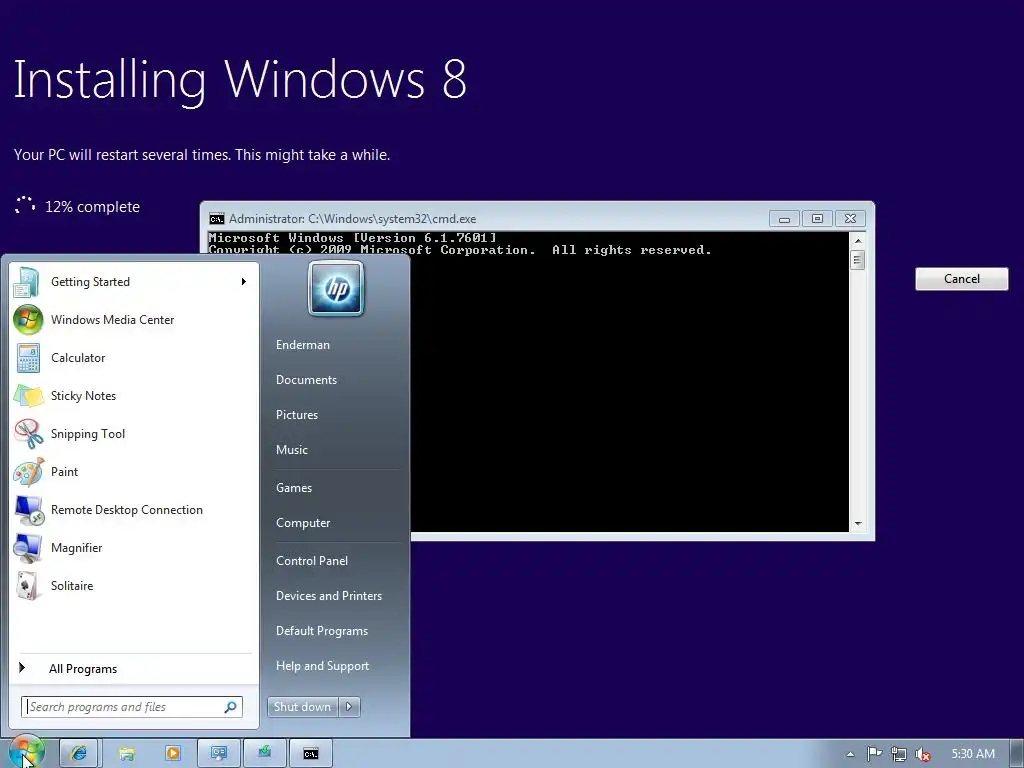1024x768 pixels.
Task: Open Sticky Notes
Action: pos(134,396)
